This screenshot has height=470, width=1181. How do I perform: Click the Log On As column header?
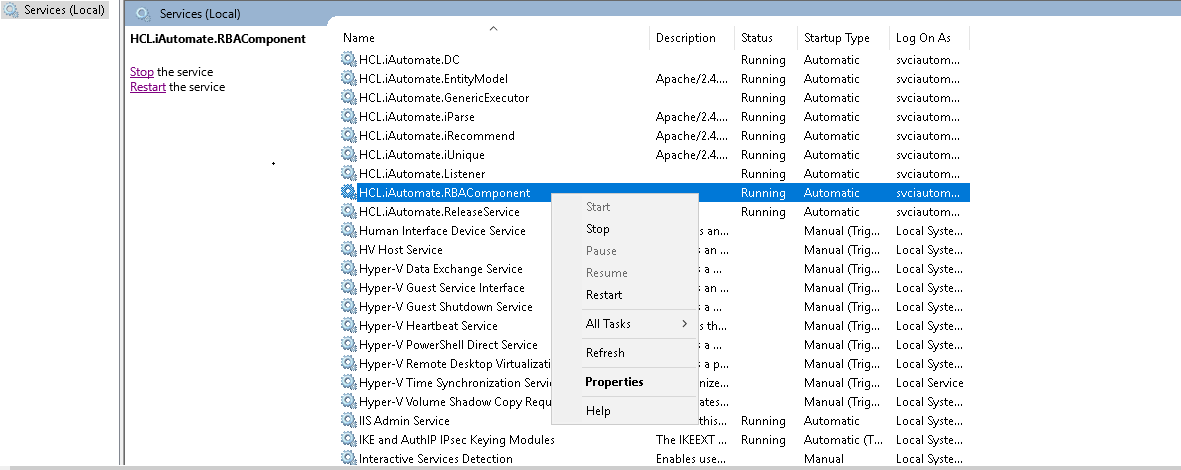pos(923,38)
